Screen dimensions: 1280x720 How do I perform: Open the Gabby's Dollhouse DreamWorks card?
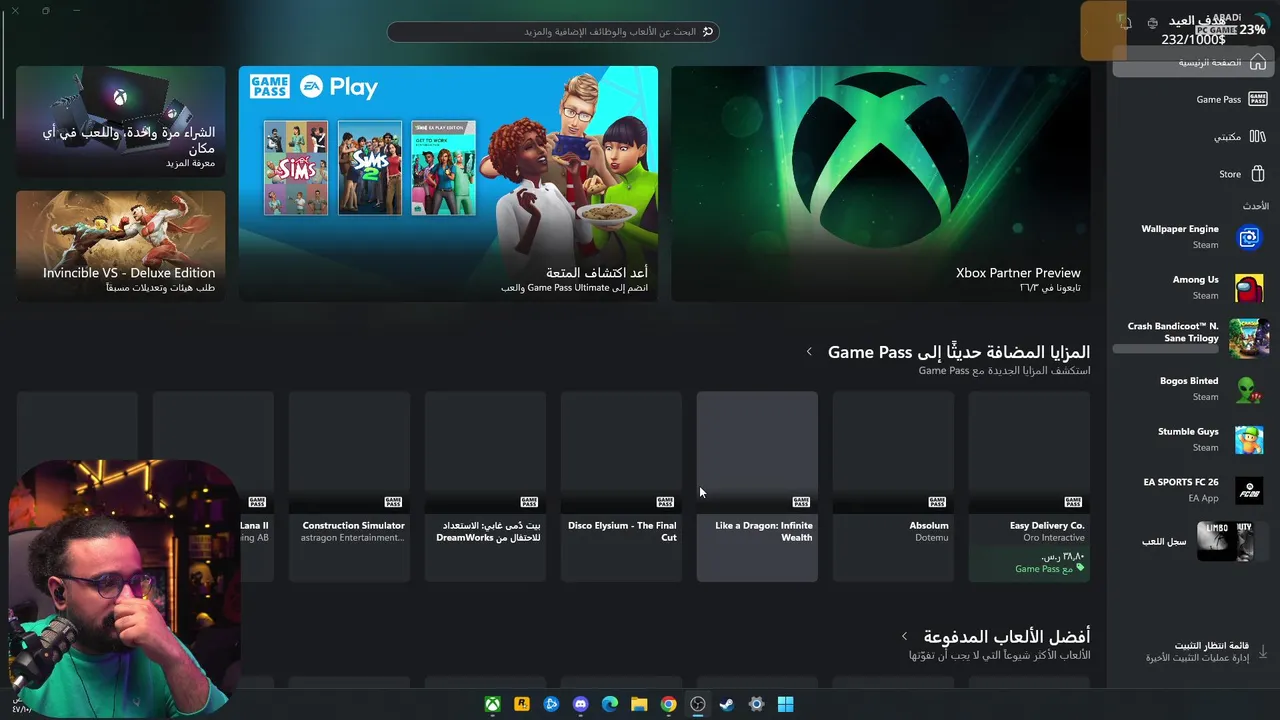[485, 486]
